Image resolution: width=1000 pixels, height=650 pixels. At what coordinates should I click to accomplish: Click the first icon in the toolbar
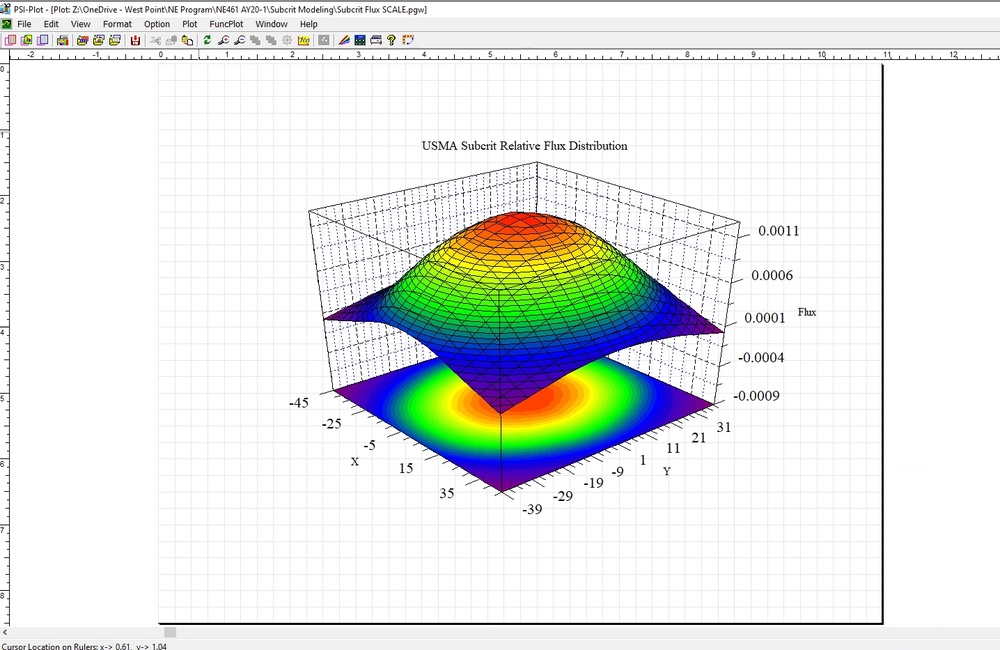[10, 41]
